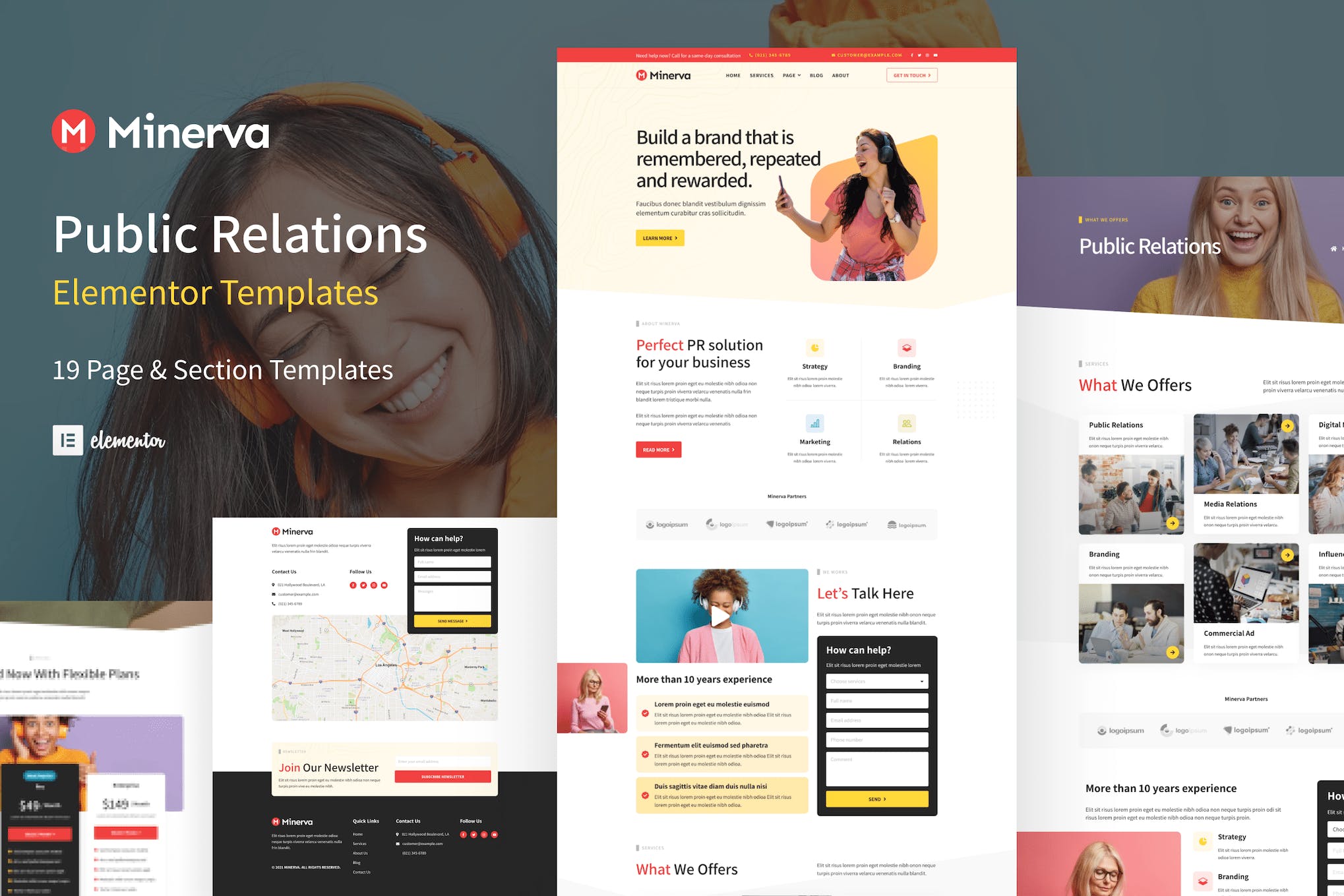Click the ABOUT navigation menu item
The width and height of the screenshot is (1344, 896).
841,78
